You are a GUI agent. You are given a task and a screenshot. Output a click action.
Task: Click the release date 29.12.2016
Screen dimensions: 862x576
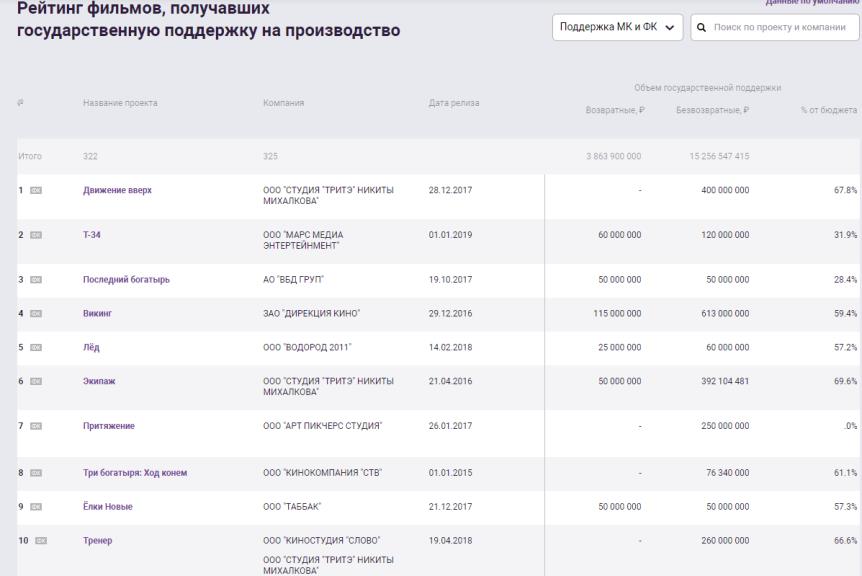[450, 313]
